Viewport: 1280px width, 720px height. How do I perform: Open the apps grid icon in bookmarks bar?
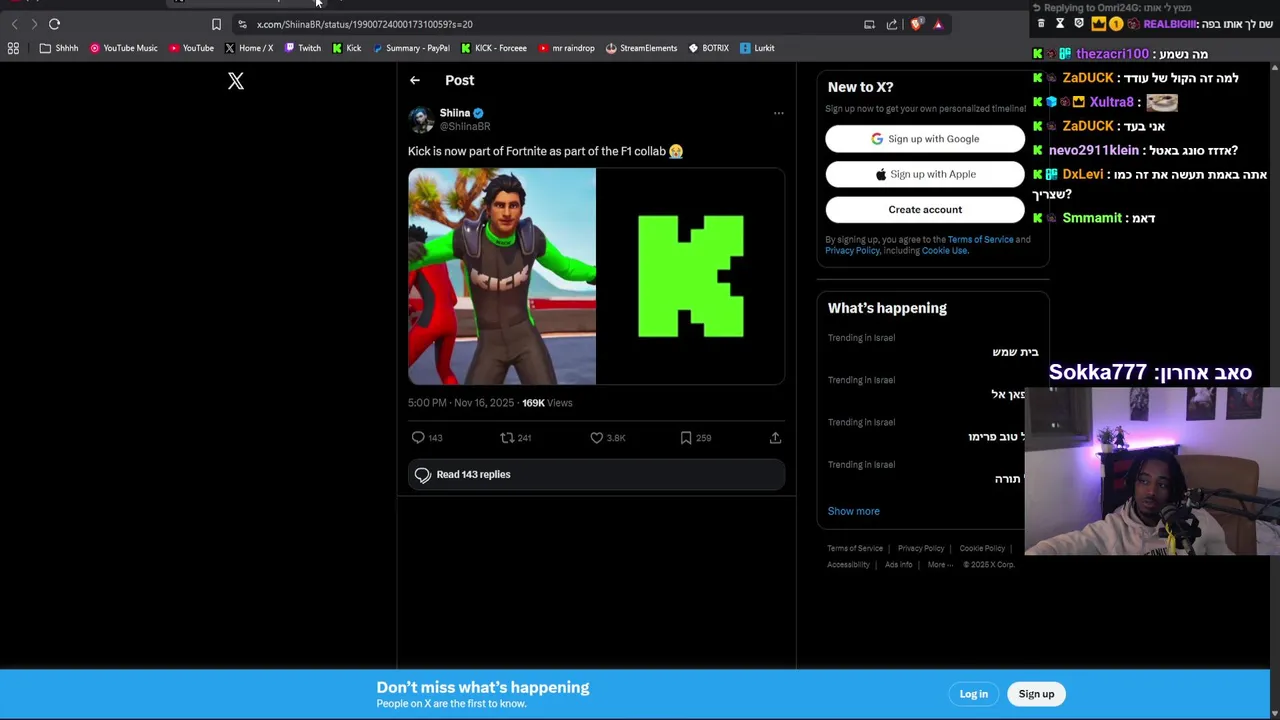point(13,48)
